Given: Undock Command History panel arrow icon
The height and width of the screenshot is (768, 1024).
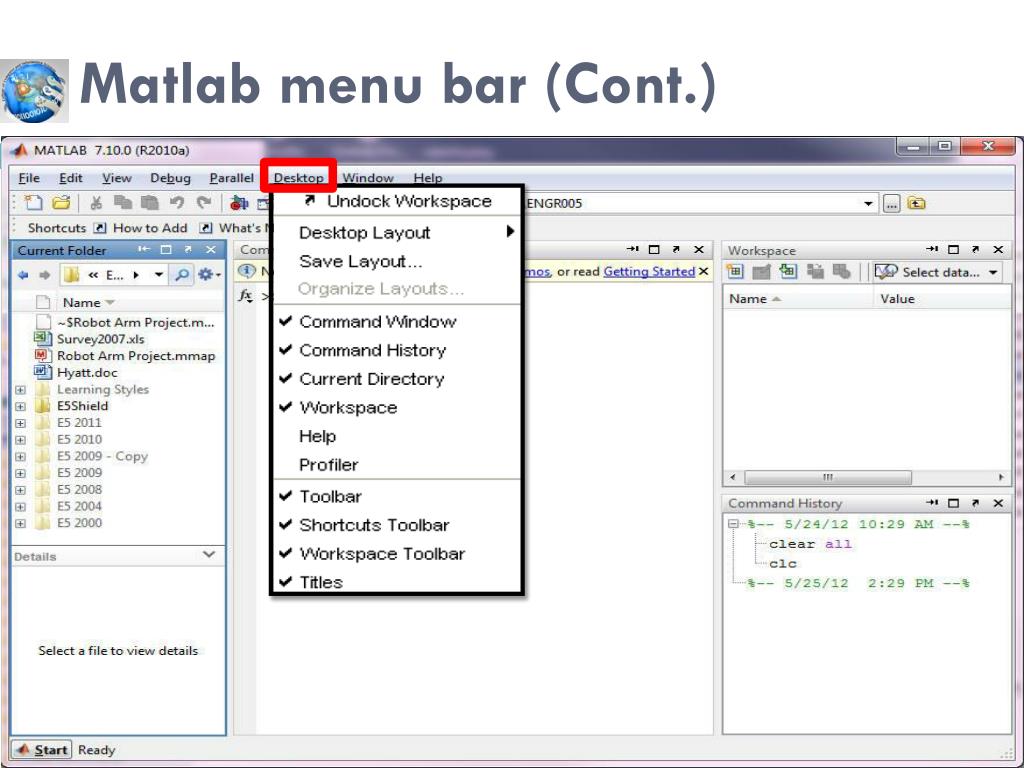Looking at the screenshot, I should point(976,503).
